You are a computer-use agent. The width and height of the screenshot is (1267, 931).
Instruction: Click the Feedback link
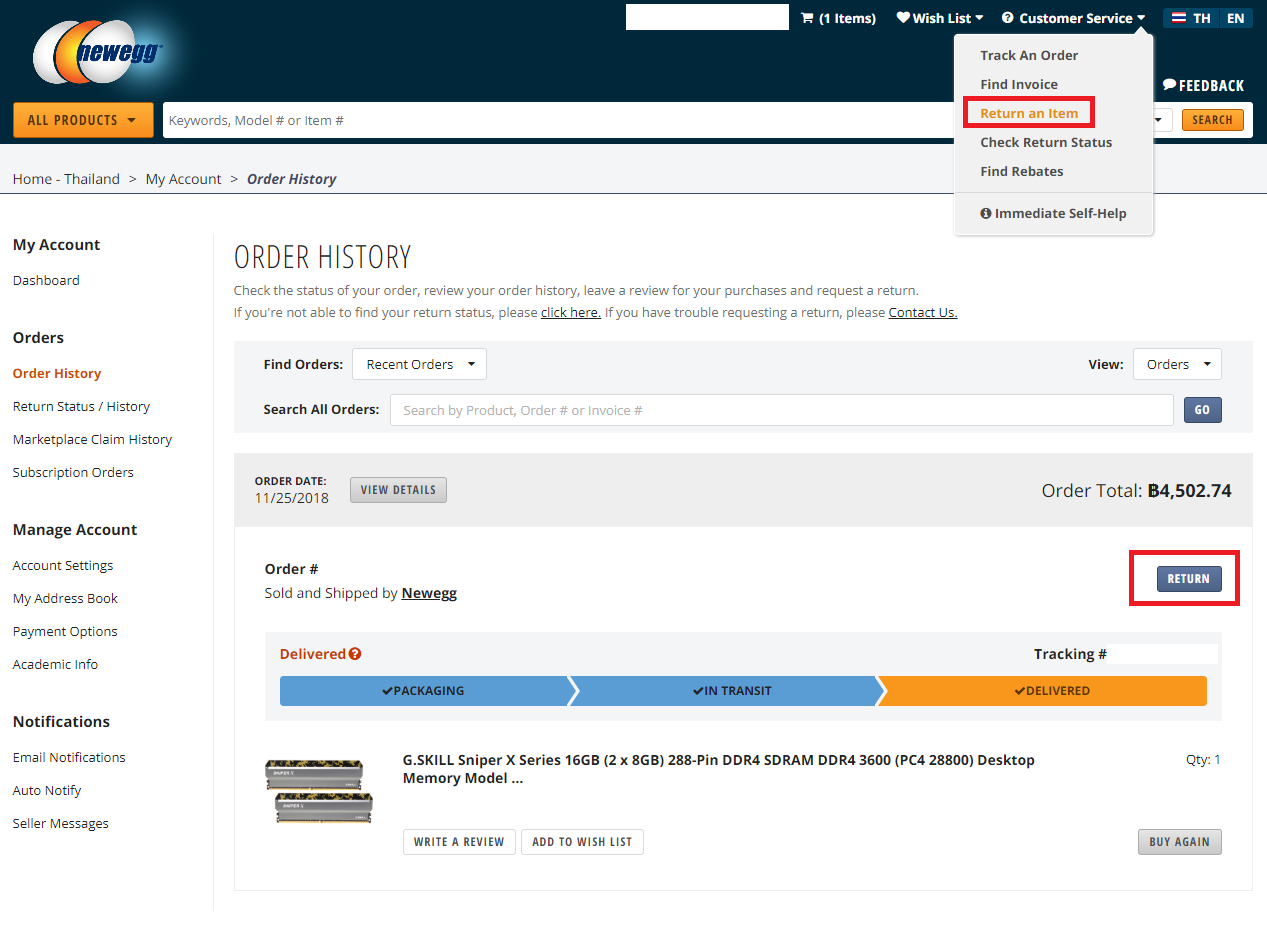pyautogui.click(x=1203, y=85)
